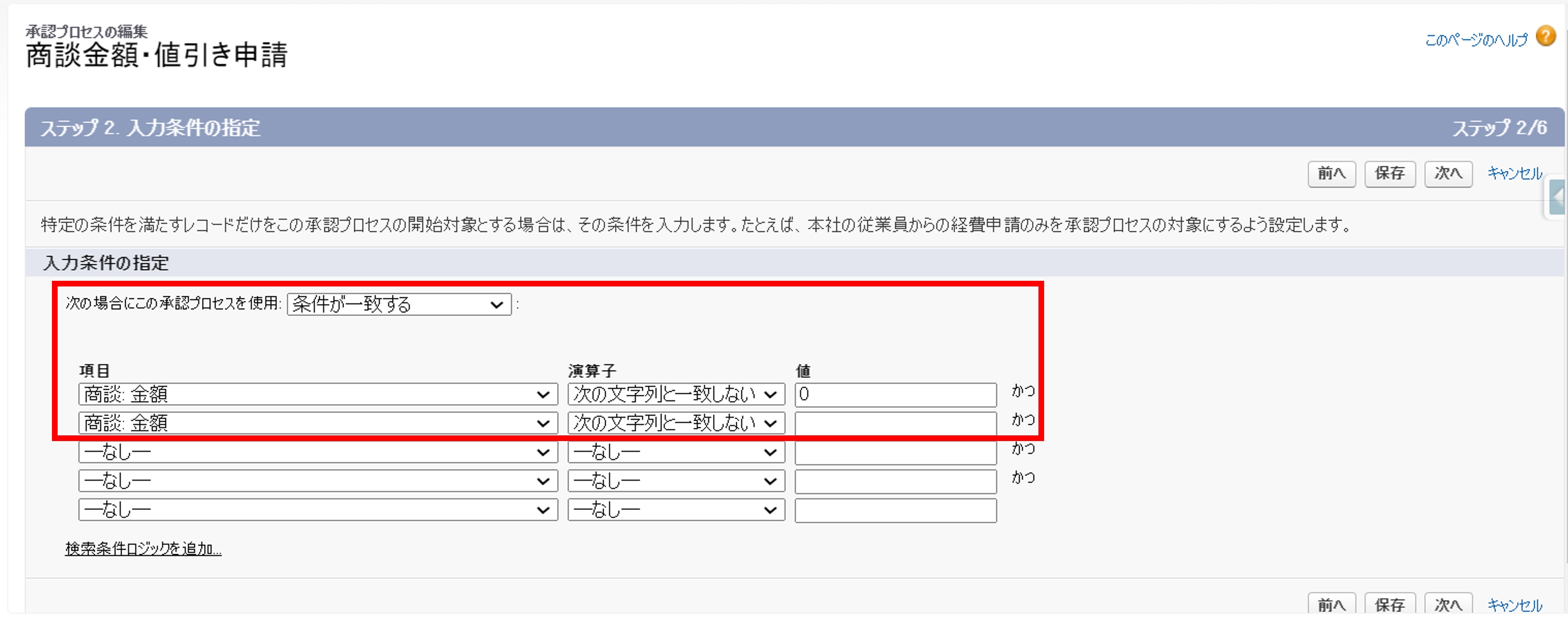Click the value field containing 0
This screenshot has width=1568, height=620.
(x=895, y=394)
